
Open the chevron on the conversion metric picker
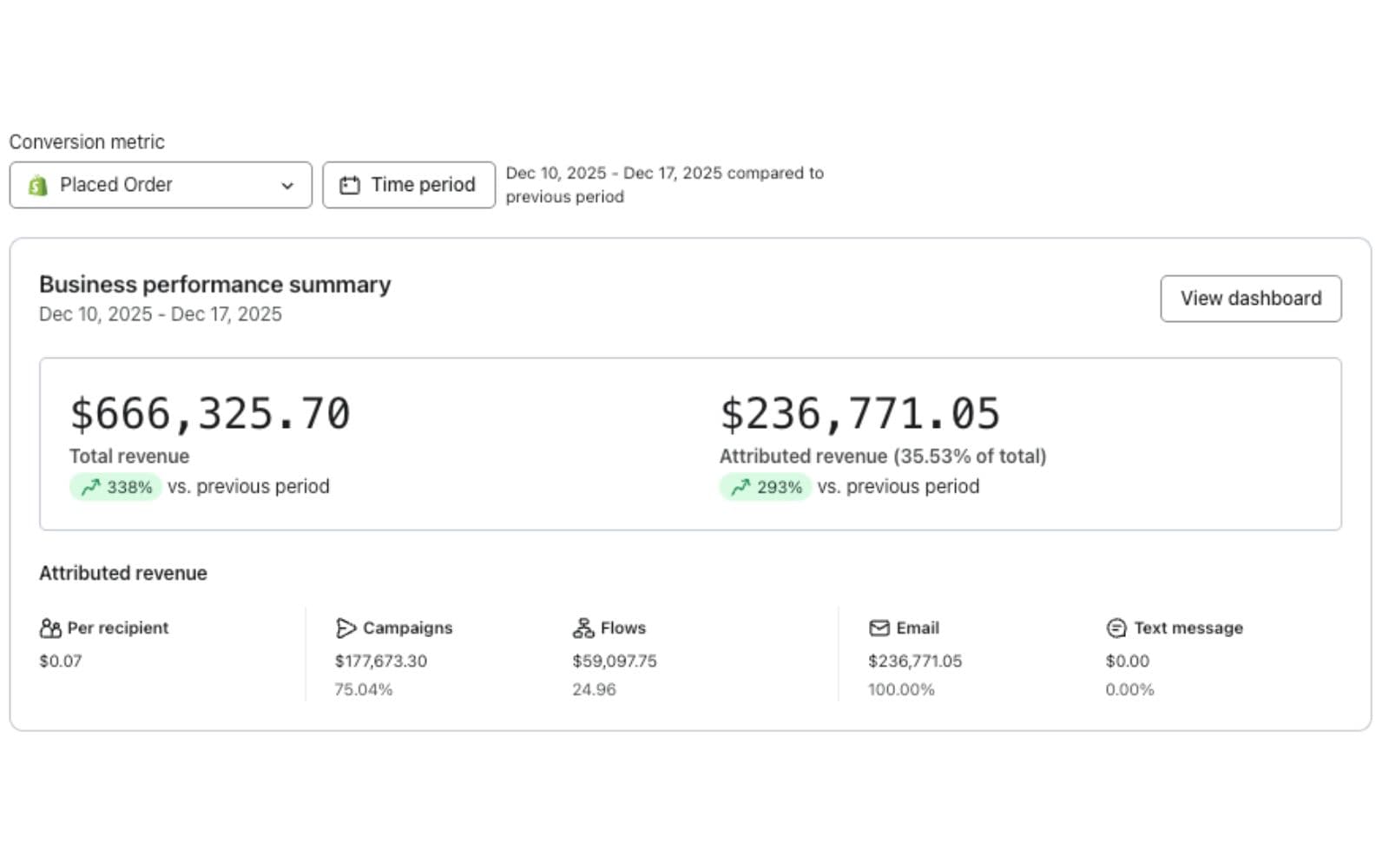(x=288, y=185)
